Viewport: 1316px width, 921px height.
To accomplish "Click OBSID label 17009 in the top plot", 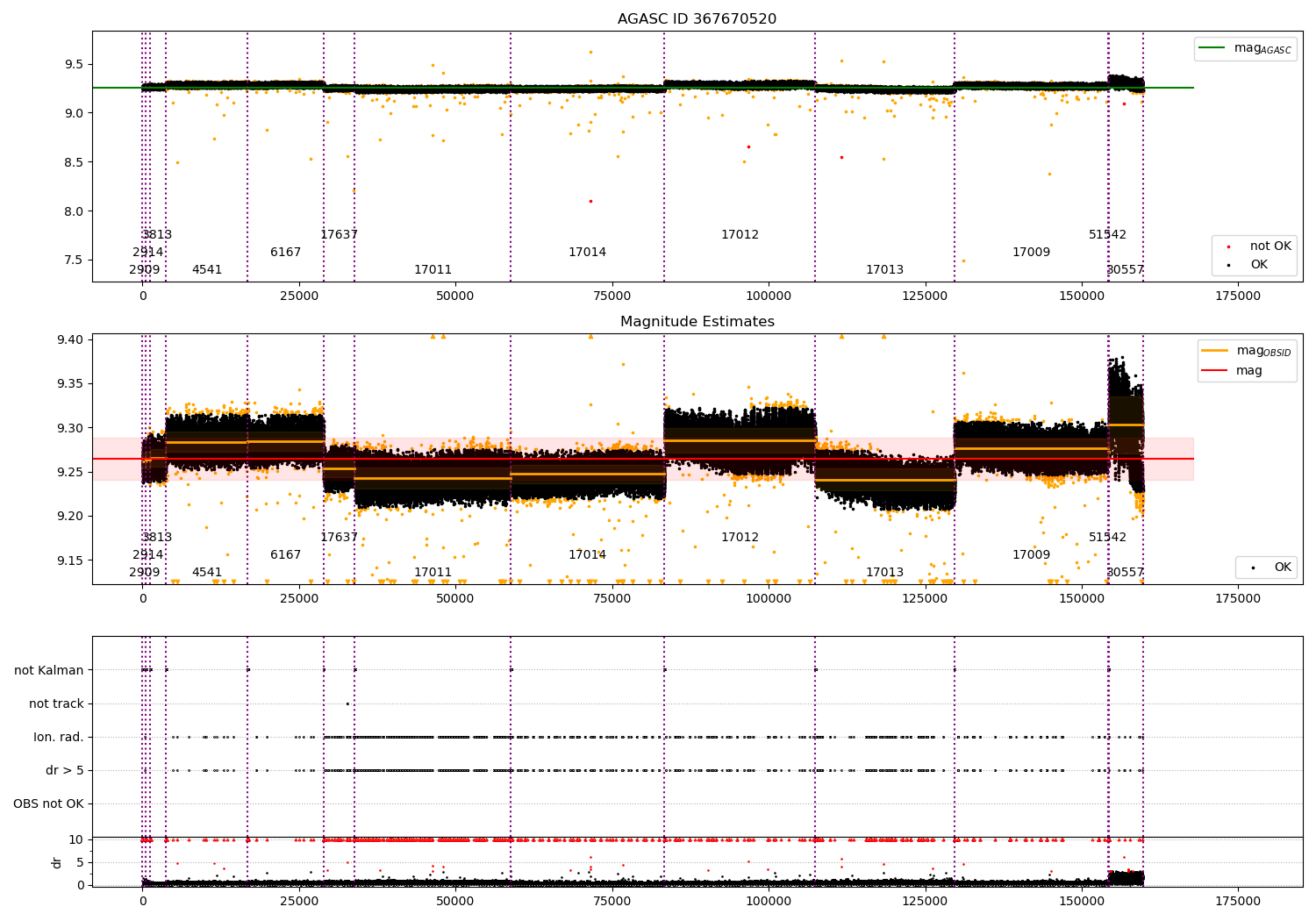I will coord(1032,253).
